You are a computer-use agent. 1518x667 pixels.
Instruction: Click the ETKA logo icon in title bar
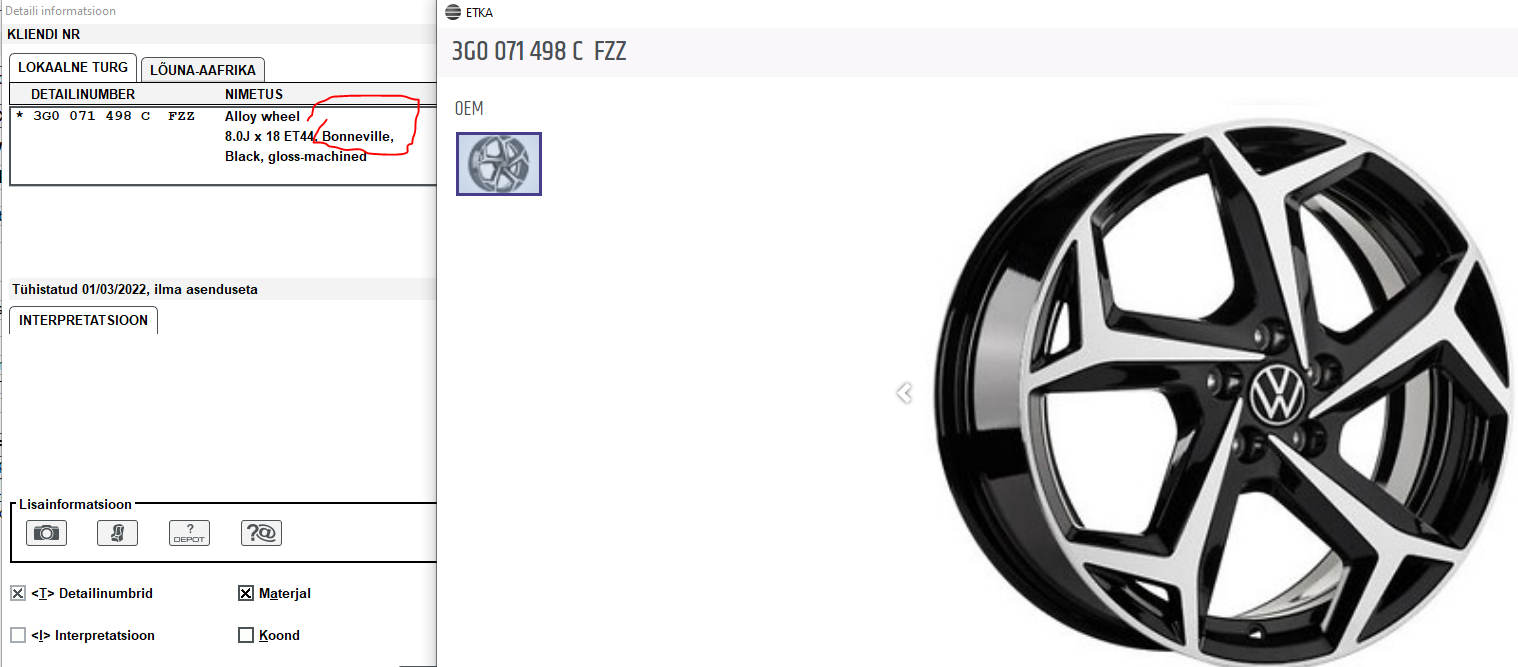point(453,13)
